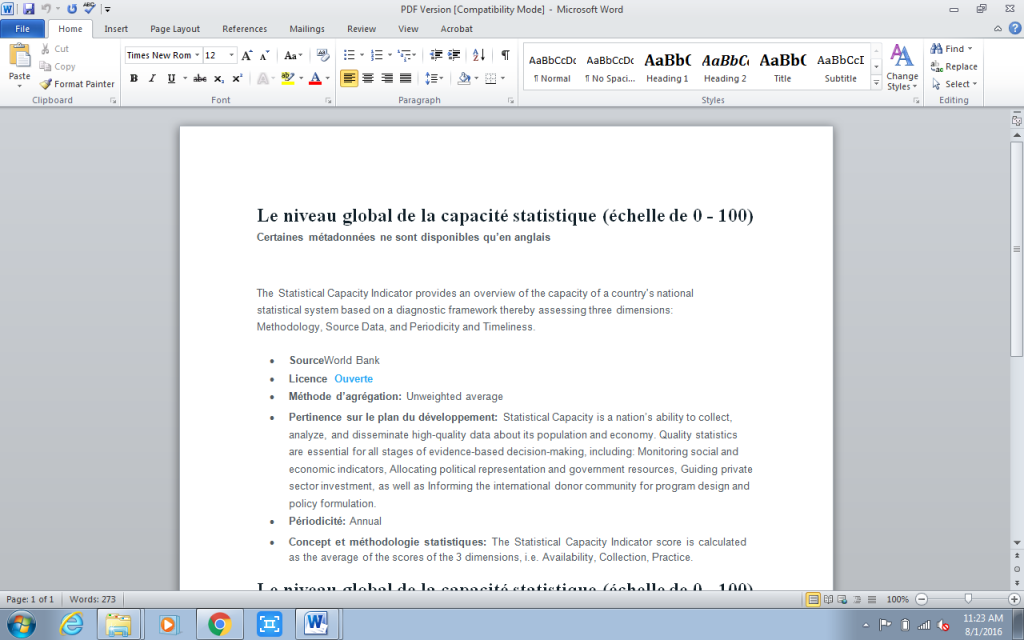
Task: Decrease the paragraph indent
Action: coord(436,56)
